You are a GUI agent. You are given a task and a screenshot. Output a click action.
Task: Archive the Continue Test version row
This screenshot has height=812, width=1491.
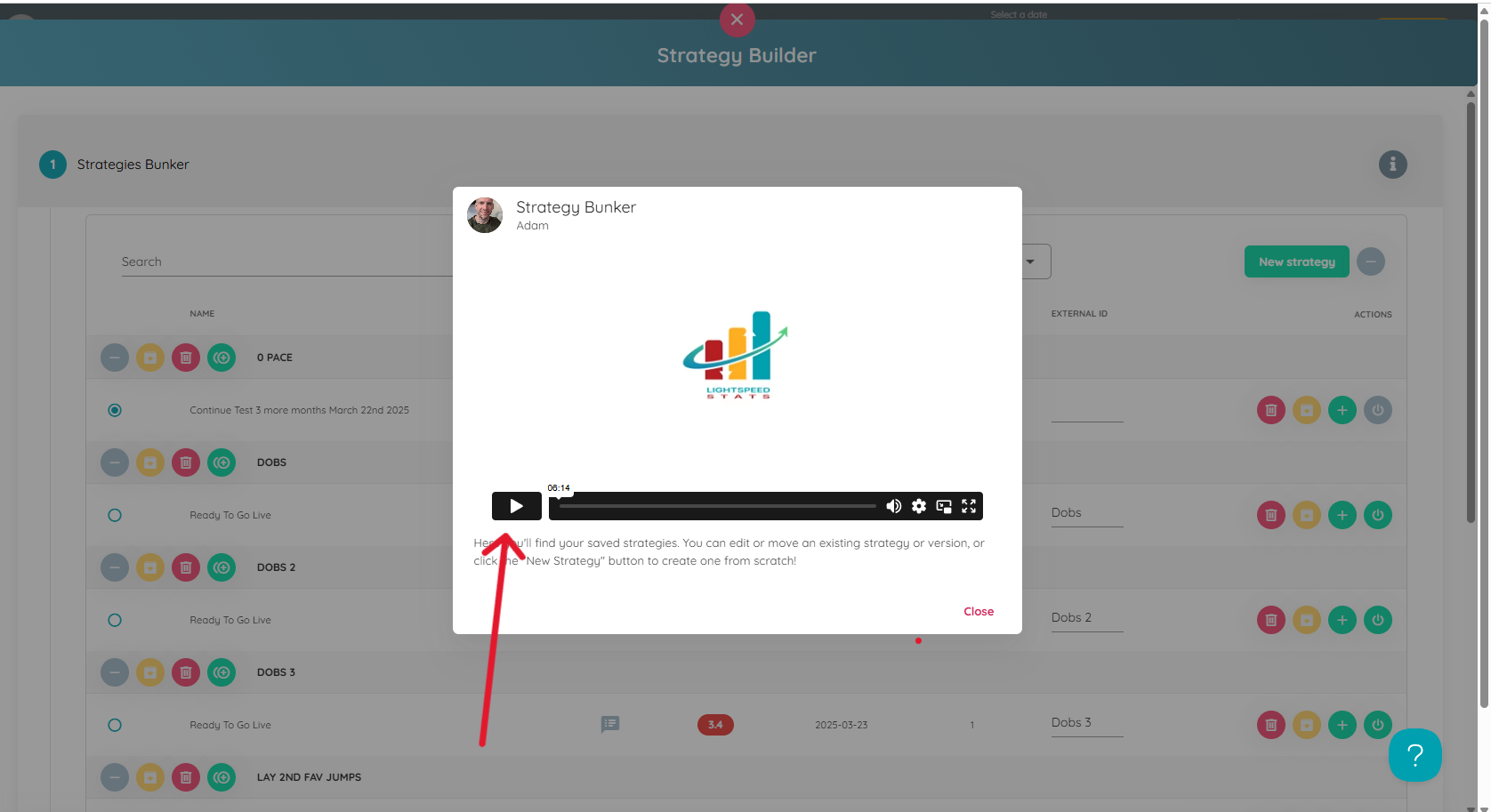(x=1306, y=410)
